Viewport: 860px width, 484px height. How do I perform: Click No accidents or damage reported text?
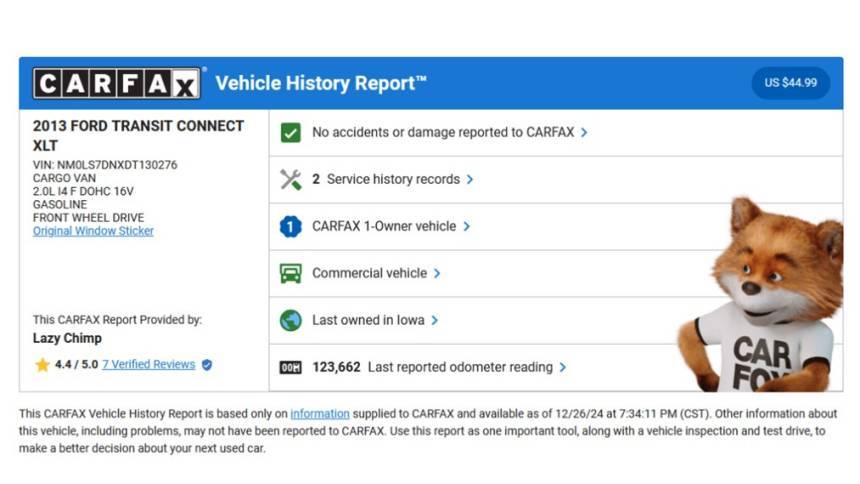click(x=443, y=132)
